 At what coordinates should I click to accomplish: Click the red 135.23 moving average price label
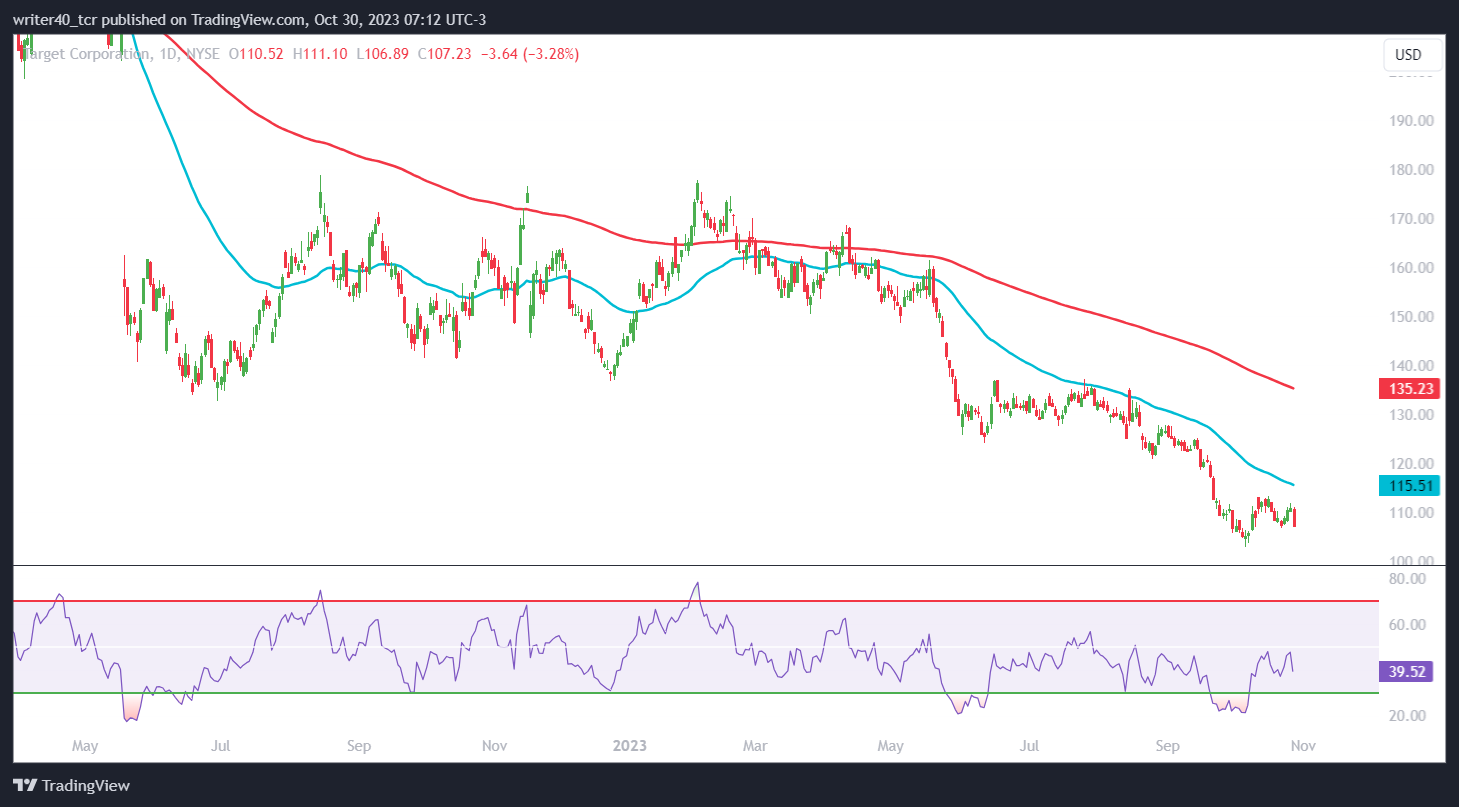pos(1408,388)
